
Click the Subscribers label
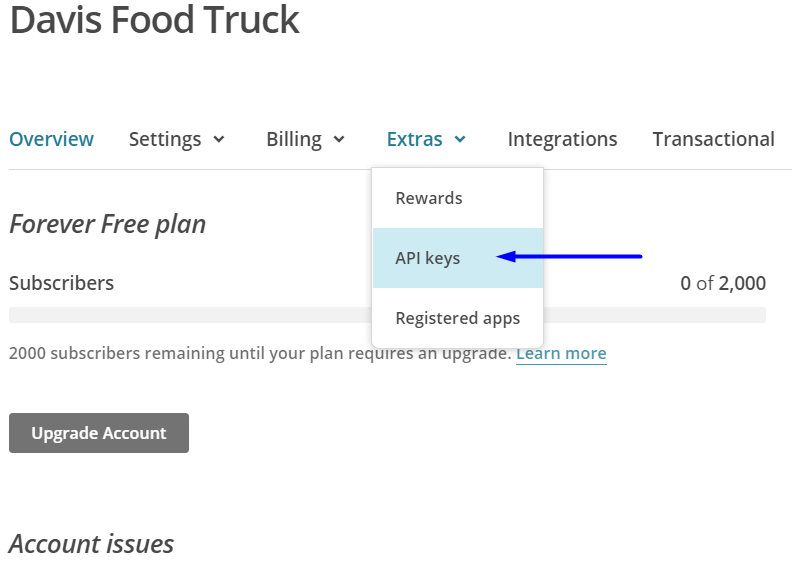coord(61,283)
